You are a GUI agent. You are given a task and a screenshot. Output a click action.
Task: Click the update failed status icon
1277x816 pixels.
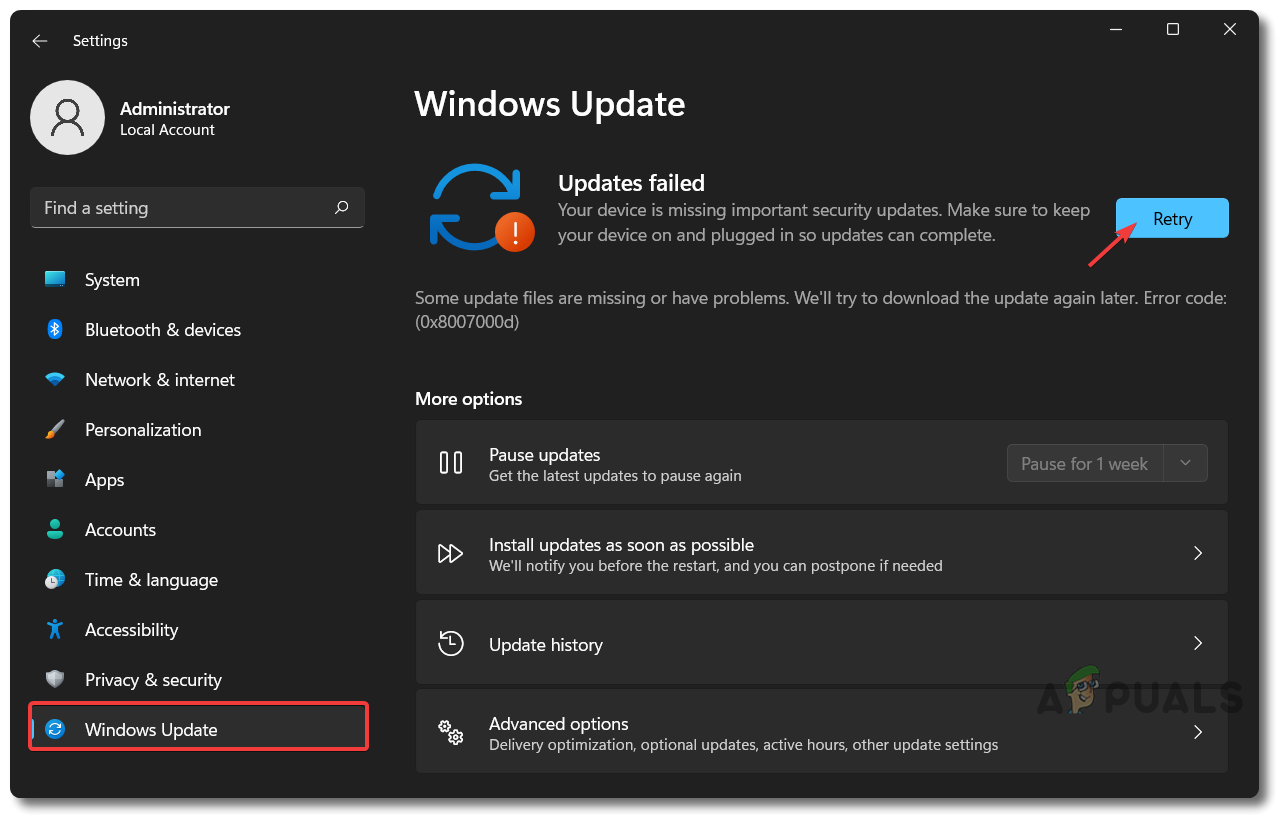(481, 207)
